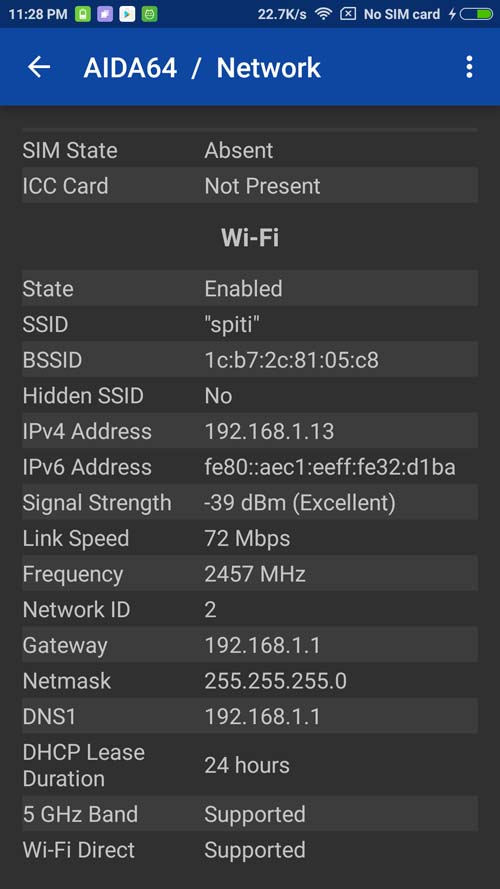This screenshot has width=500, height=889.
Task: Tap the back arrow in header
Action: [39, 67]
